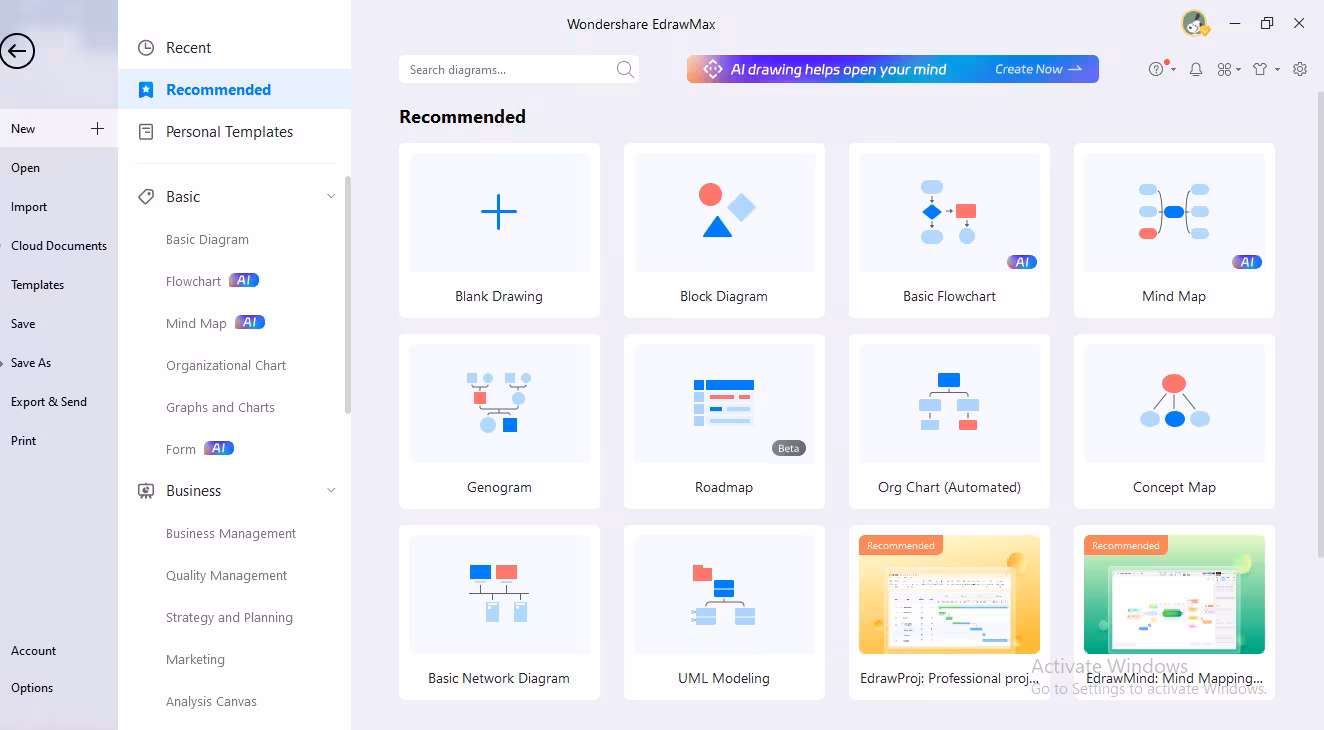Viewport: 1324px width, 730px height.
Task: Open Cloud Documents
Action: click(x=59, y=246)
